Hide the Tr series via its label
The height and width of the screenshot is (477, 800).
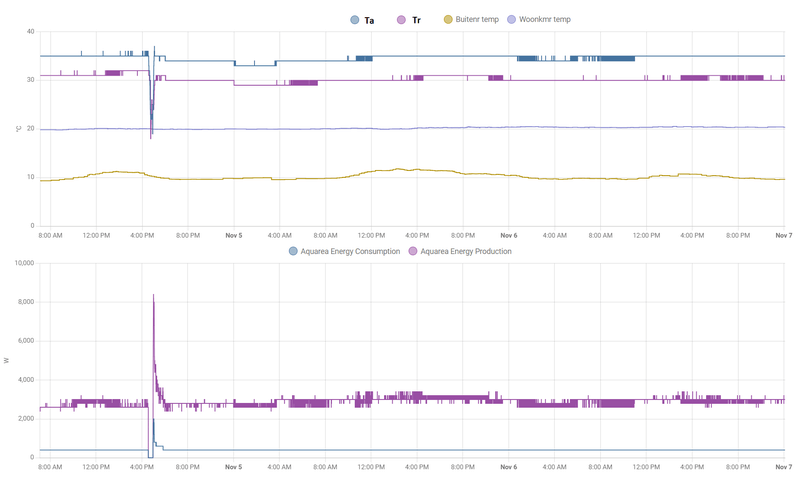(x=416, y=20)
